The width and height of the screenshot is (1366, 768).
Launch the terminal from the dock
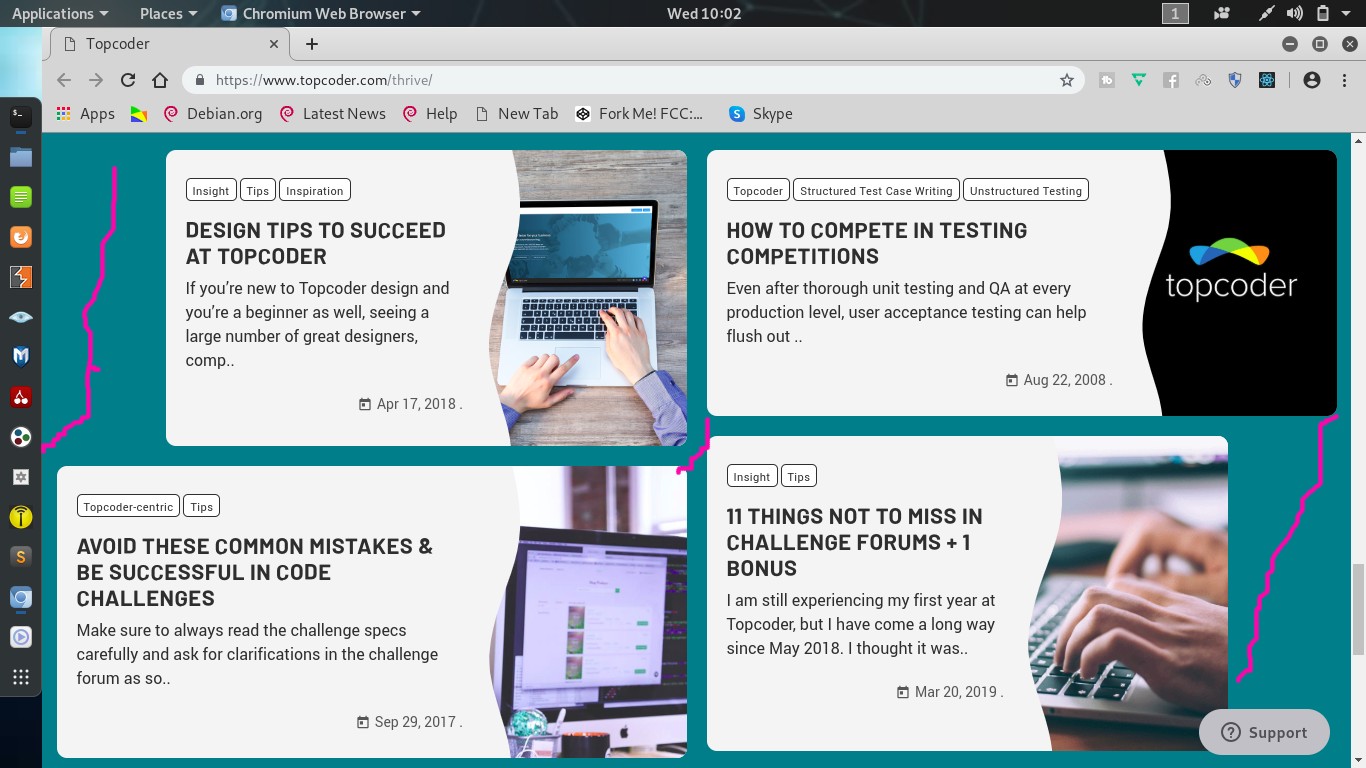[21, 117]
